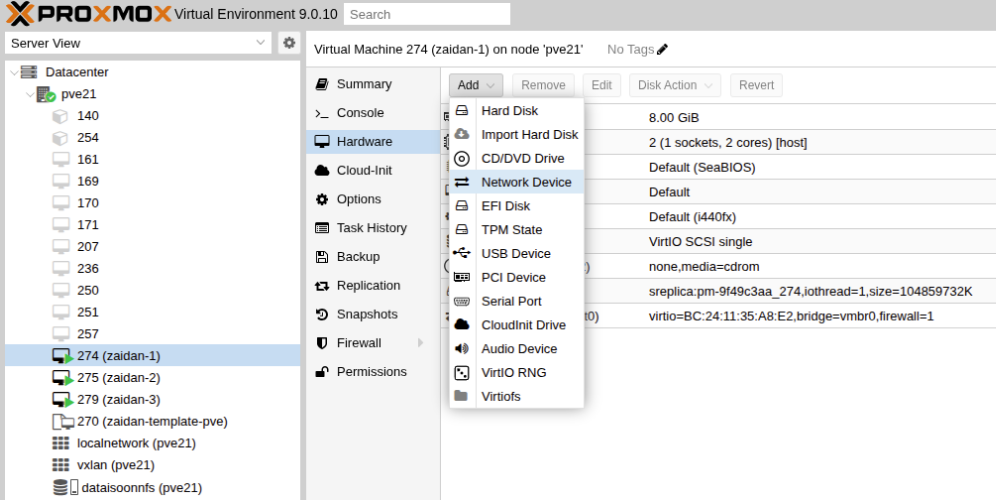The width and height of the screenshot is (996, 500).
Task: Click the USB Device icon in menu
Action: [461, 254]
